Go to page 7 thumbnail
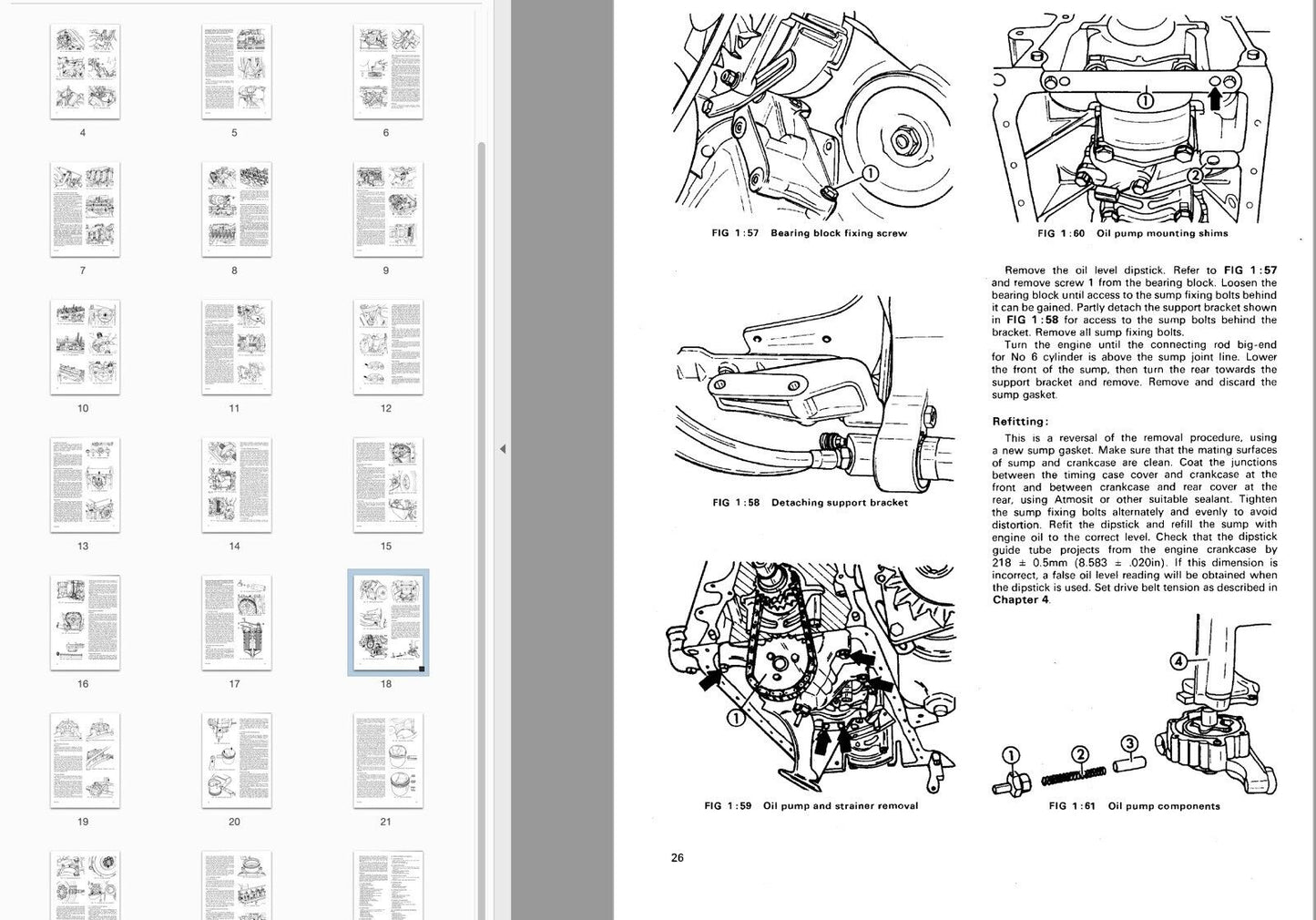Viewport: 1316px width, 920px height. tap(85, 210)
